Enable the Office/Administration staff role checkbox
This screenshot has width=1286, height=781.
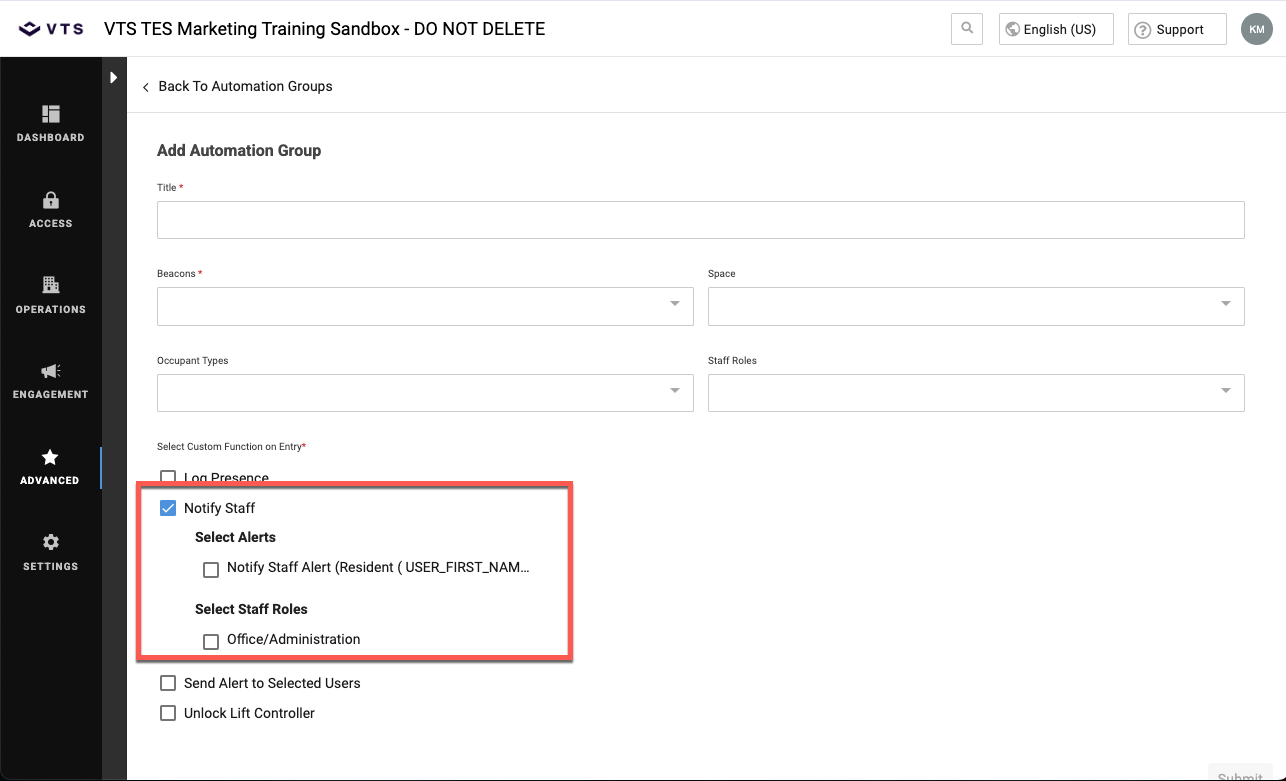[211, 641]
